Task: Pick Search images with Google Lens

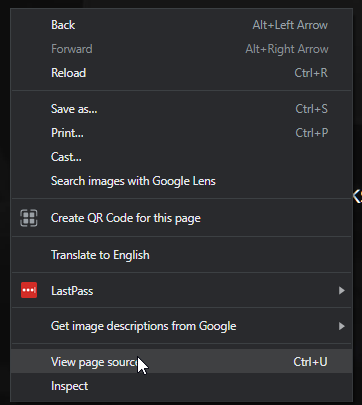Action: coord(182,181)
